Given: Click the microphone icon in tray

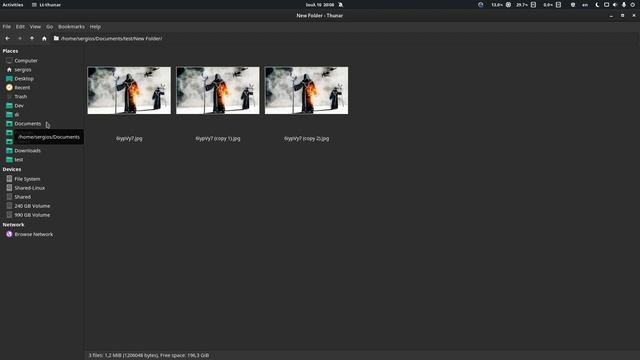Looking at the screenshot, I should coord(624,5).
